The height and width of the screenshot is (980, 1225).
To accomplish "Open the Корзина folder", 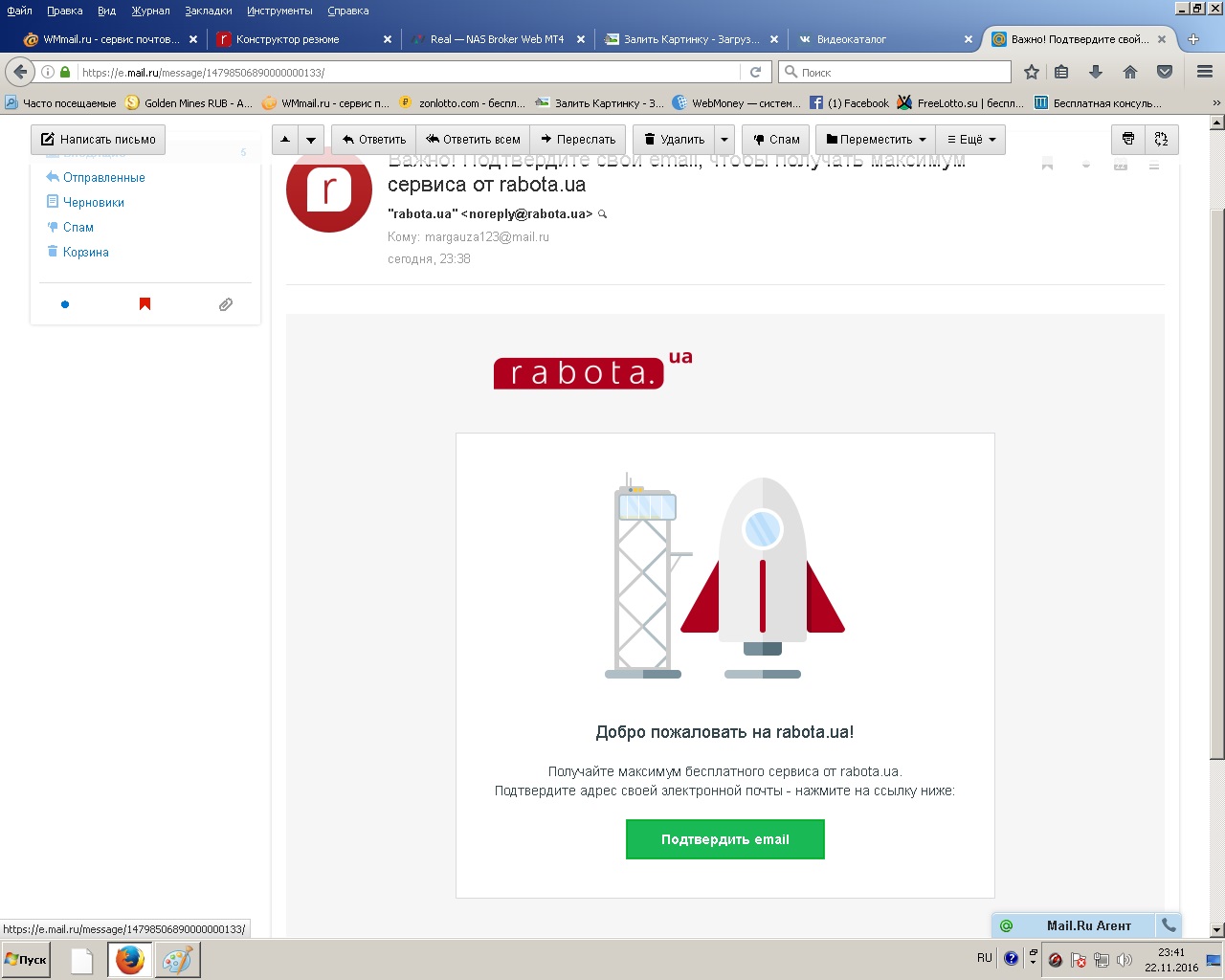I will 86,252.
